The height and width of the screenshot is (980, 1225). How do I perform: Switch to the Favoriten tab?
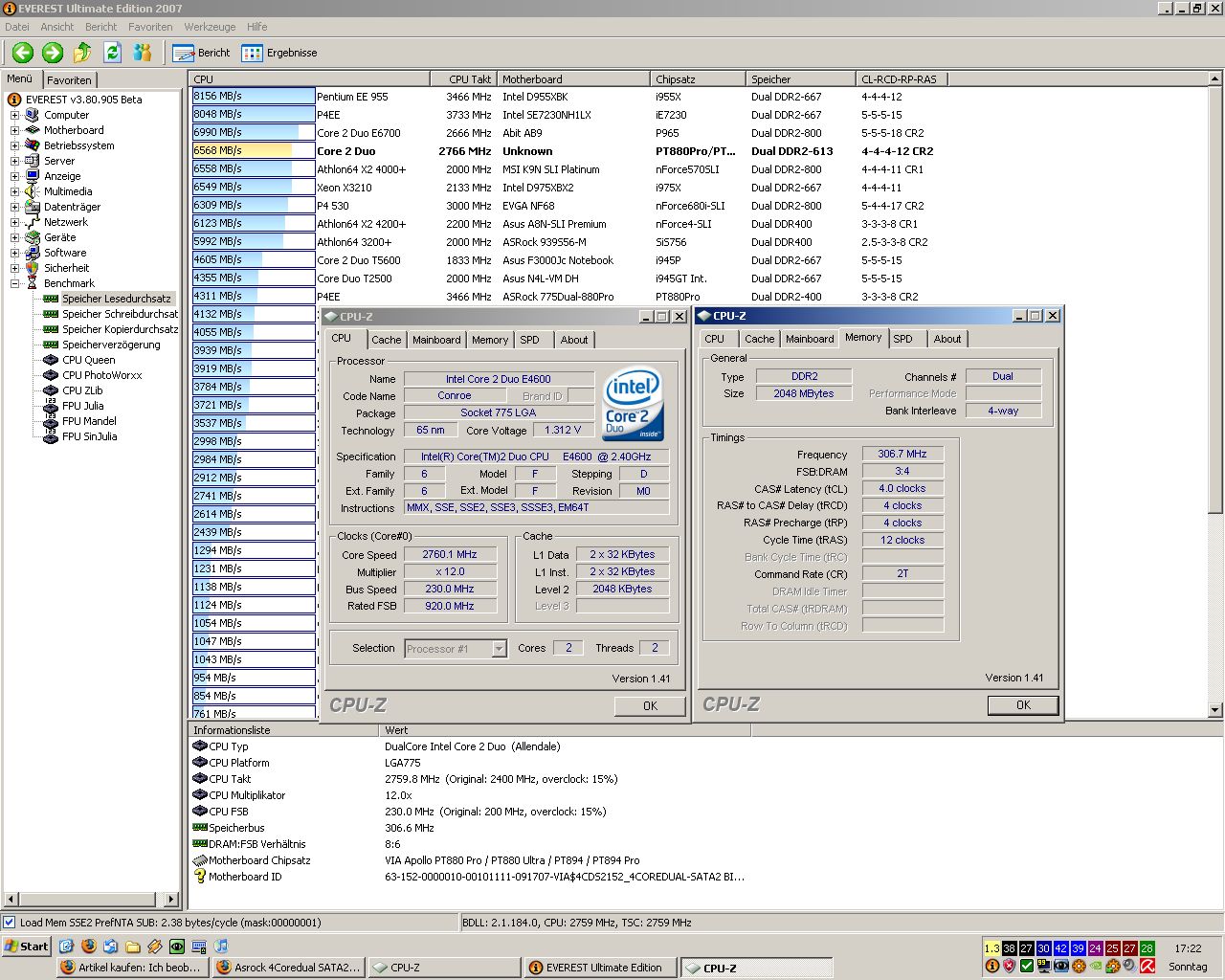[x=69, y=80]
